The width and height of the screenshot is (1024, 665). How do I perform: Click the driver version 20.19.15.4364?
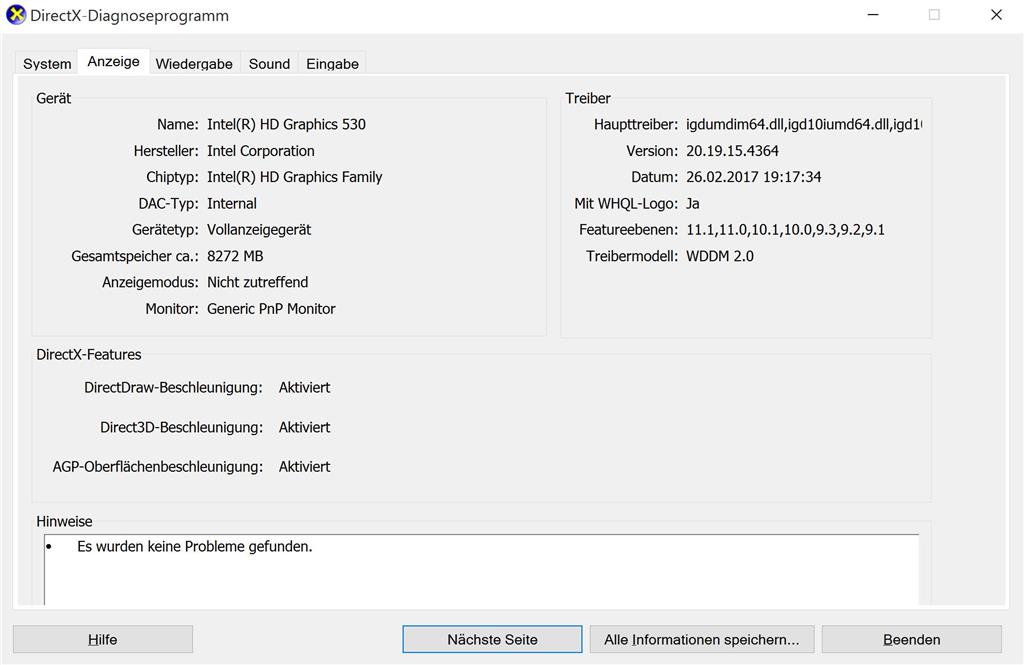[x=732, y=151]
